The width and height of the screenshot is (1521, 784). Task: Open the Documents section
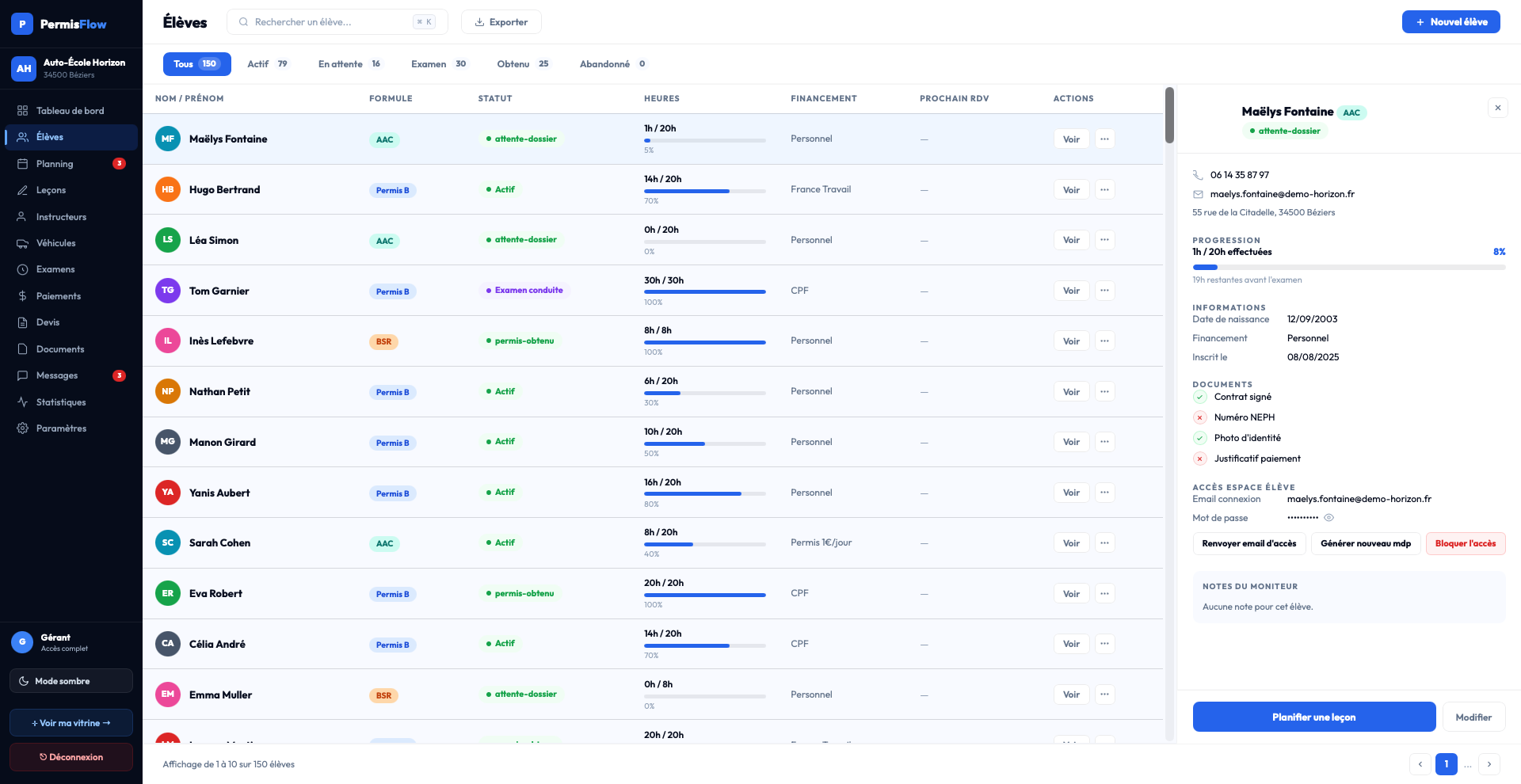[x=71, y=349]
